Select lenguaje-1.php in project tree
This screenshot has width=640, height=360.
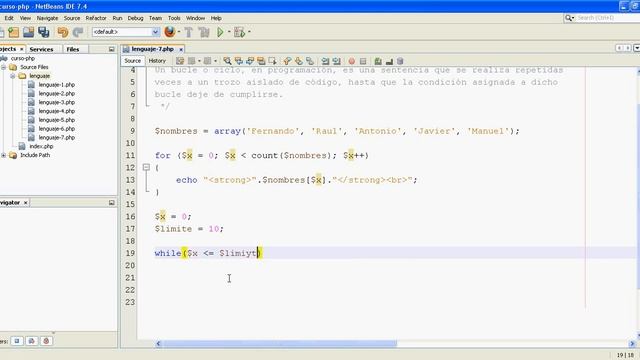(x=57, y=85)
